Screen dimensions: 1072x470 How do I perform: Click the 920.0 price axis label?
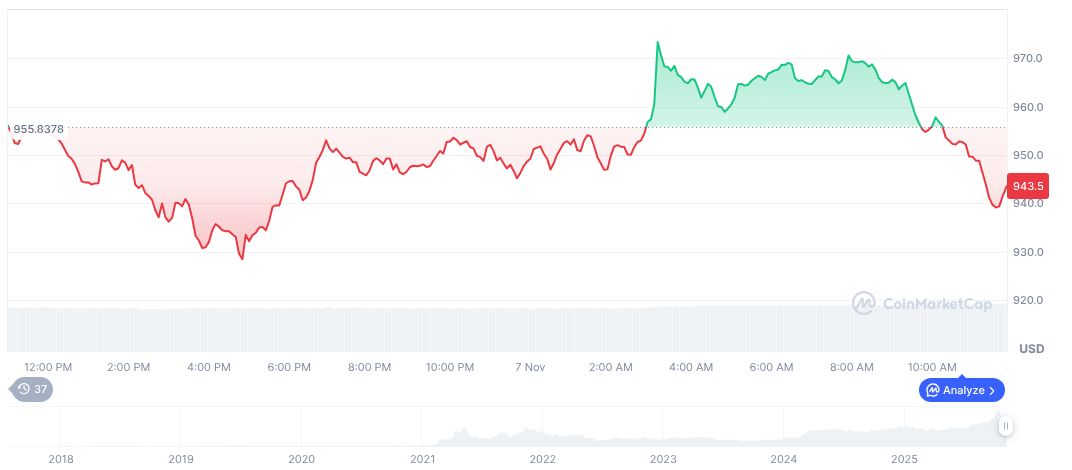pos(1028,300)
